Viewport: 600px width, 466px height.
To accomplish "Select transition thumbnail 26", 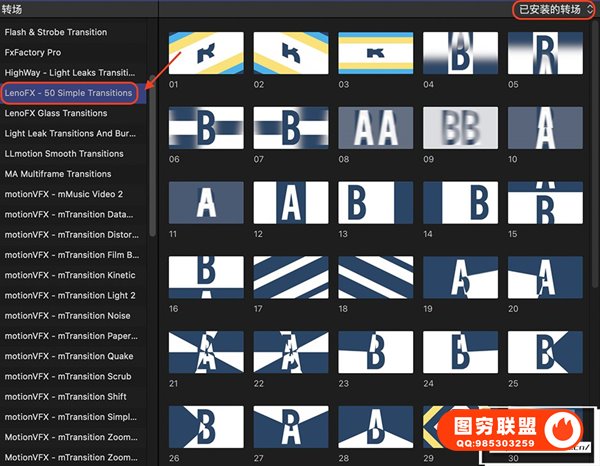I will tap(203, 429).
